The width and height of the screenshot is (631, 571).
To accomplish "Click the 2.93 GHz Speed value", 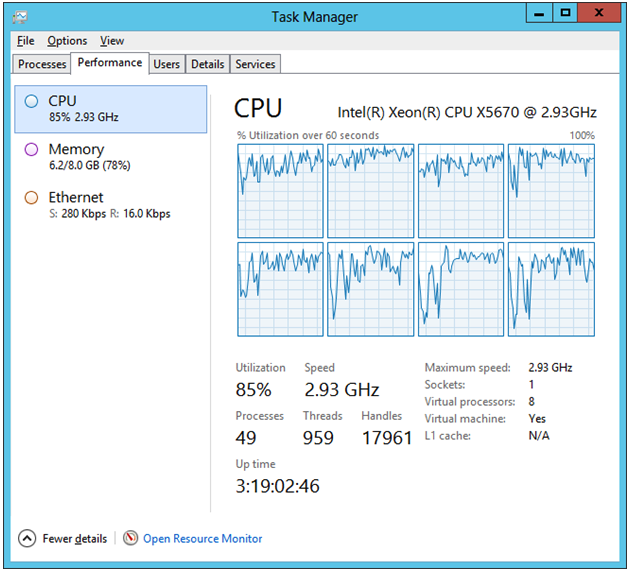I will (342, 390).
